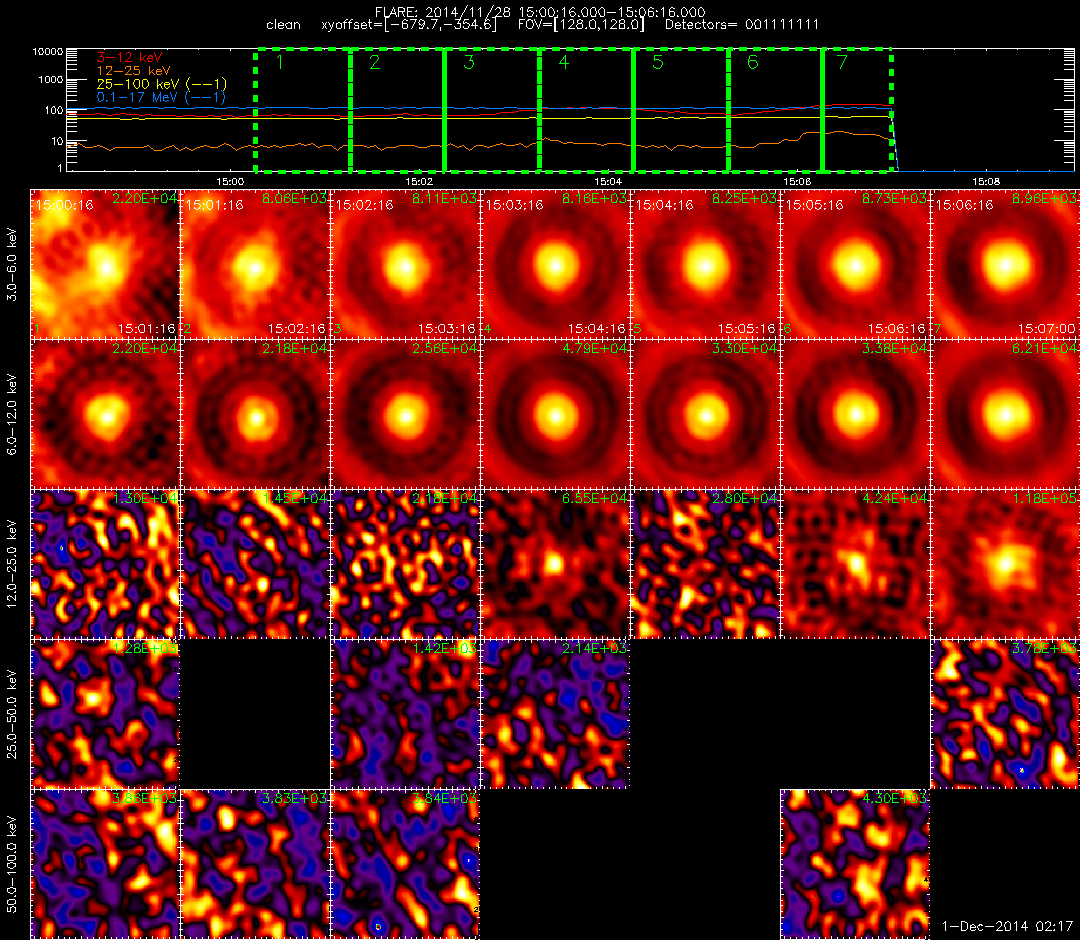Image resolution: width=1080 pixels, height=940 pixels.
Task: Click the 50.0-100.0 keV image with peak 3.86E+03
Action: coord(105,864)
